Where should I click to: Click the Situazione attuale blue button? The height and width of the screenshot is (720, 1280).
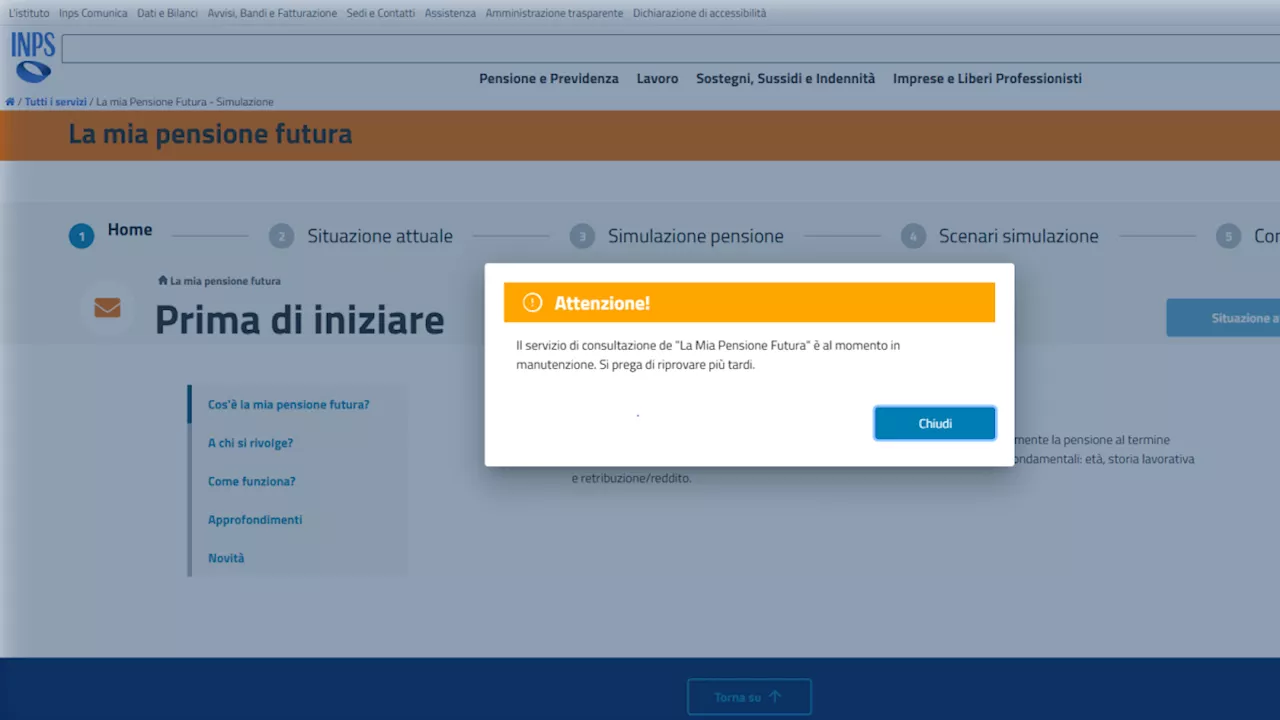1223,318
